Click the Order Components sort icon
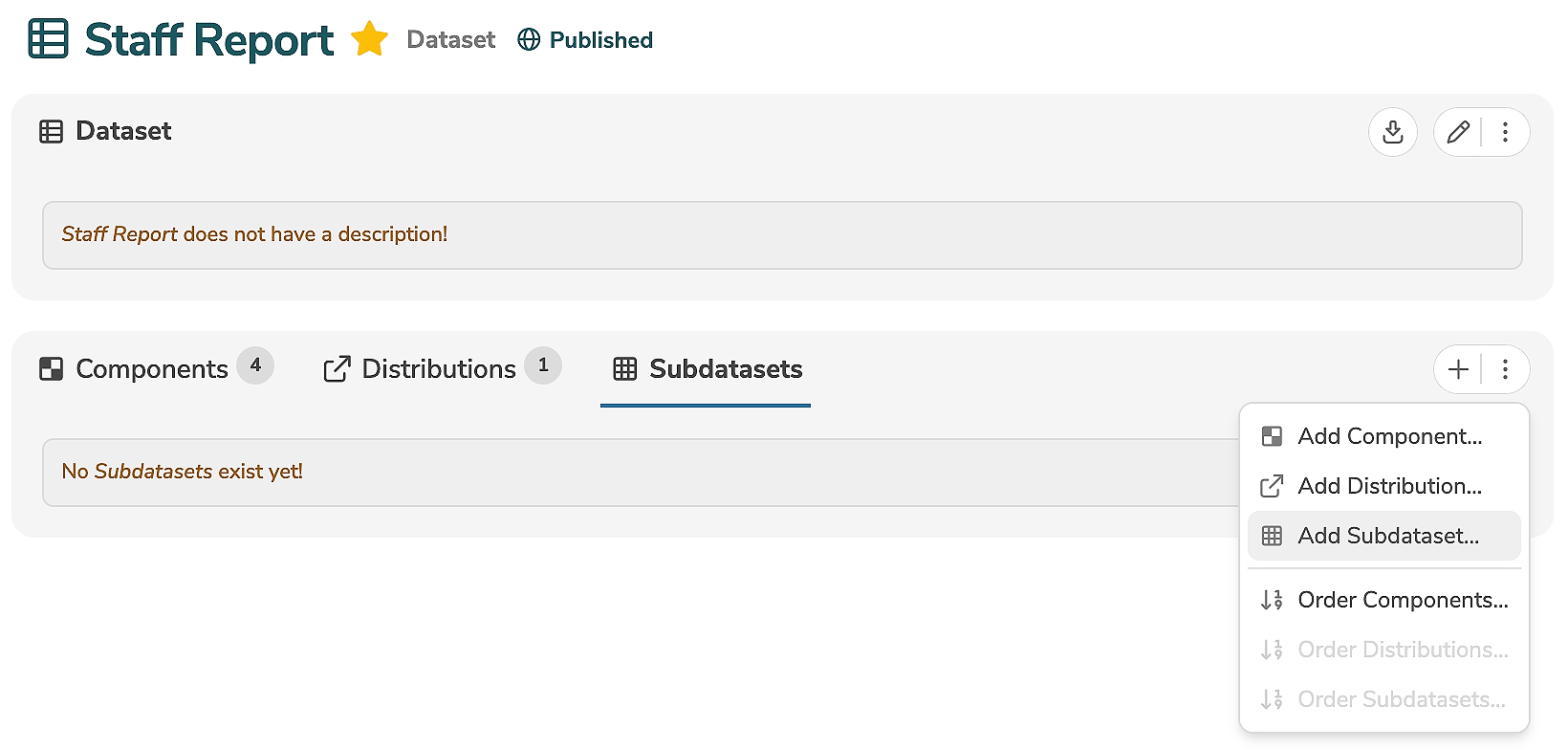Screen dimensions: 1568x750 [x=1272, y=600]
